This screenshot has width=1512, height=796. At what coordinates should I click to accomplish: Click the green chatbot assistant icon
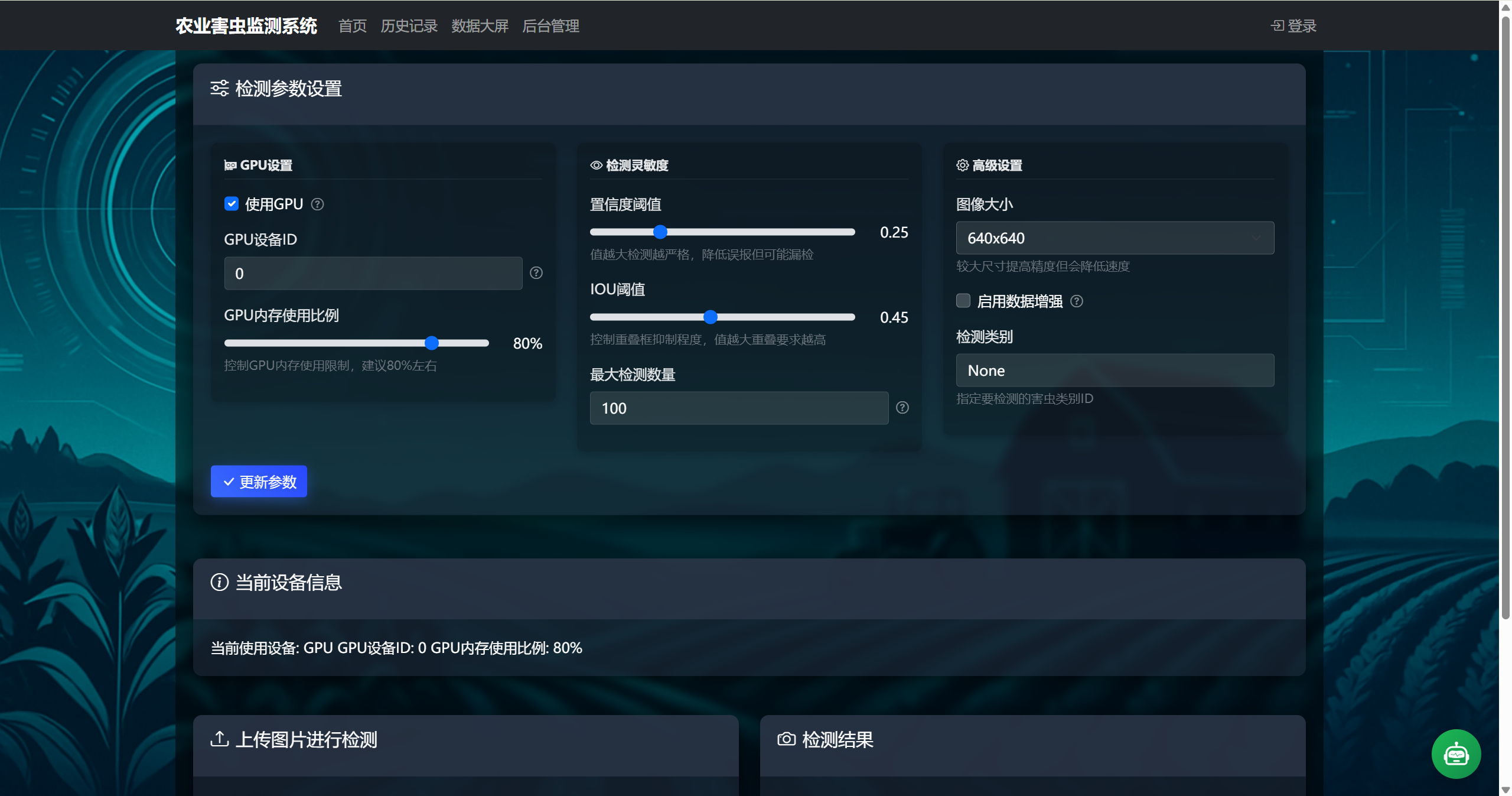(x=1455, y=754)
